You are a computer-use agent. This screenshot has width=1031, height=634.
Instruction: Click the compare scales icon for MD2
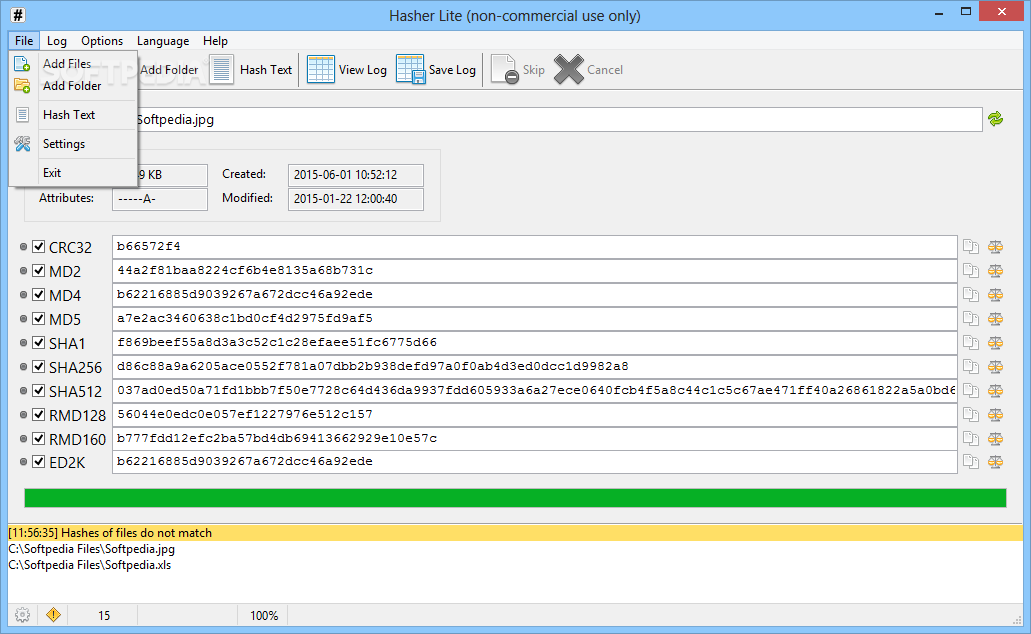click(x=995, y=270)
